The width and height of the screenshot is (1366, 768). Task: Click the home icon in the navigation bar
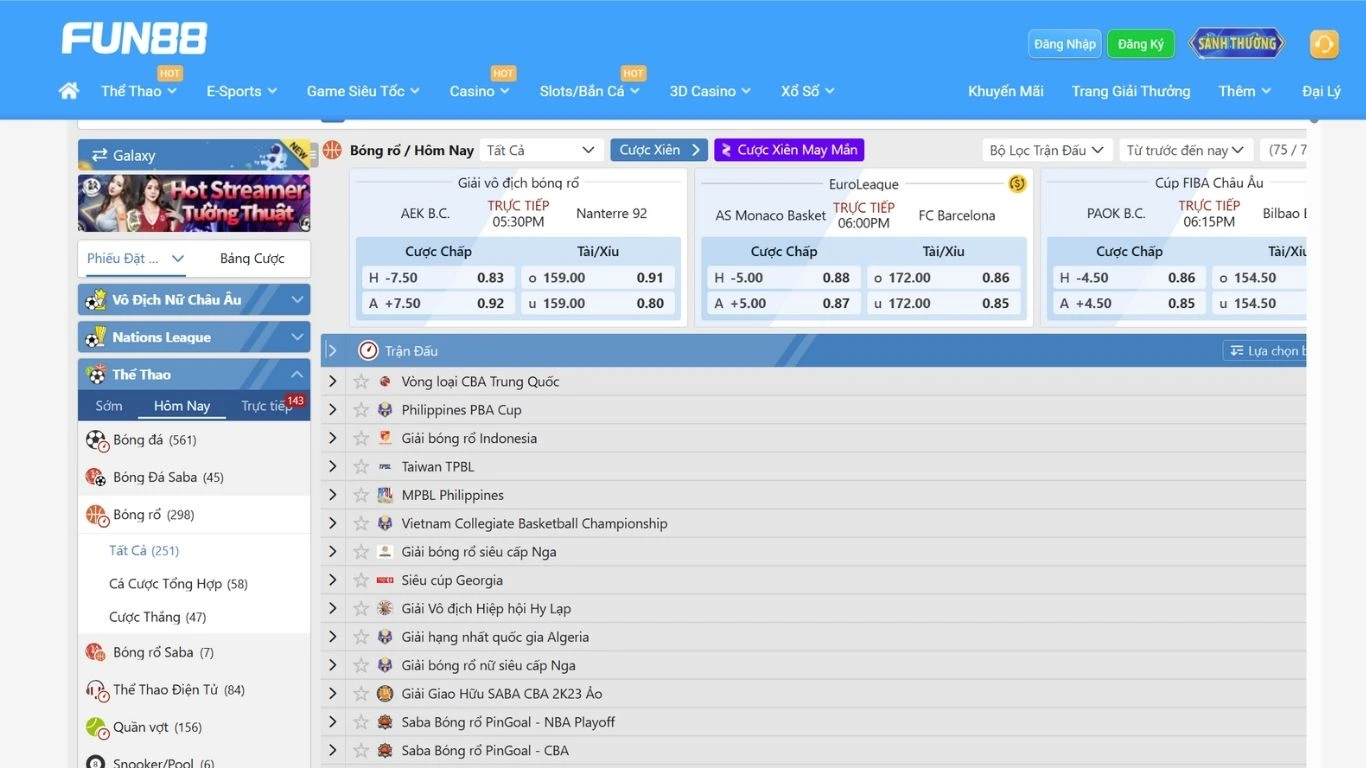[68, 90]
